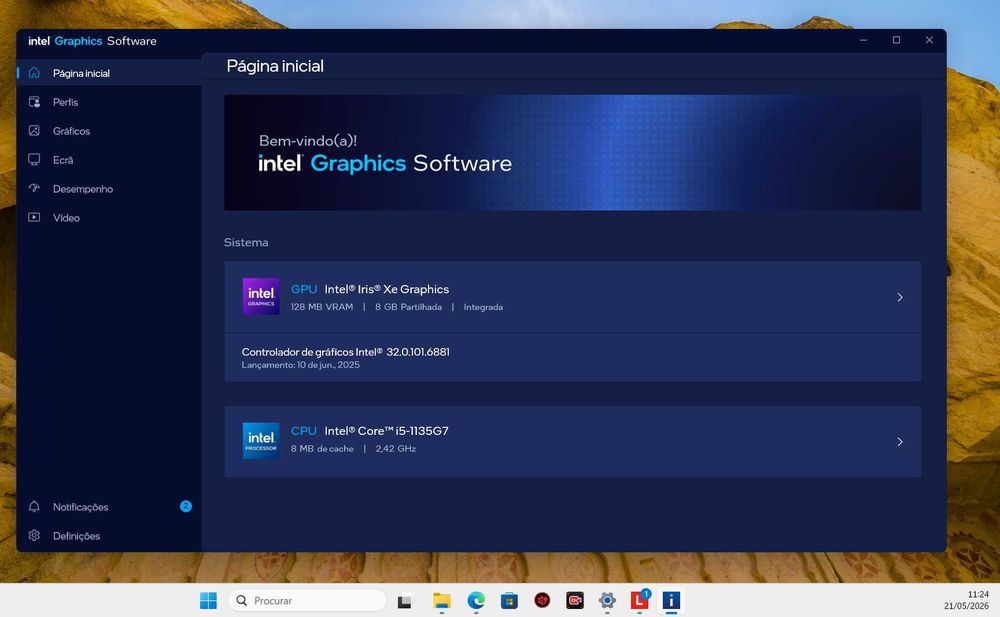The height and width of the screenshot is (617, 1000).
Task: Open Windows Settings gear in the taskbar
Action: (607, 600)
